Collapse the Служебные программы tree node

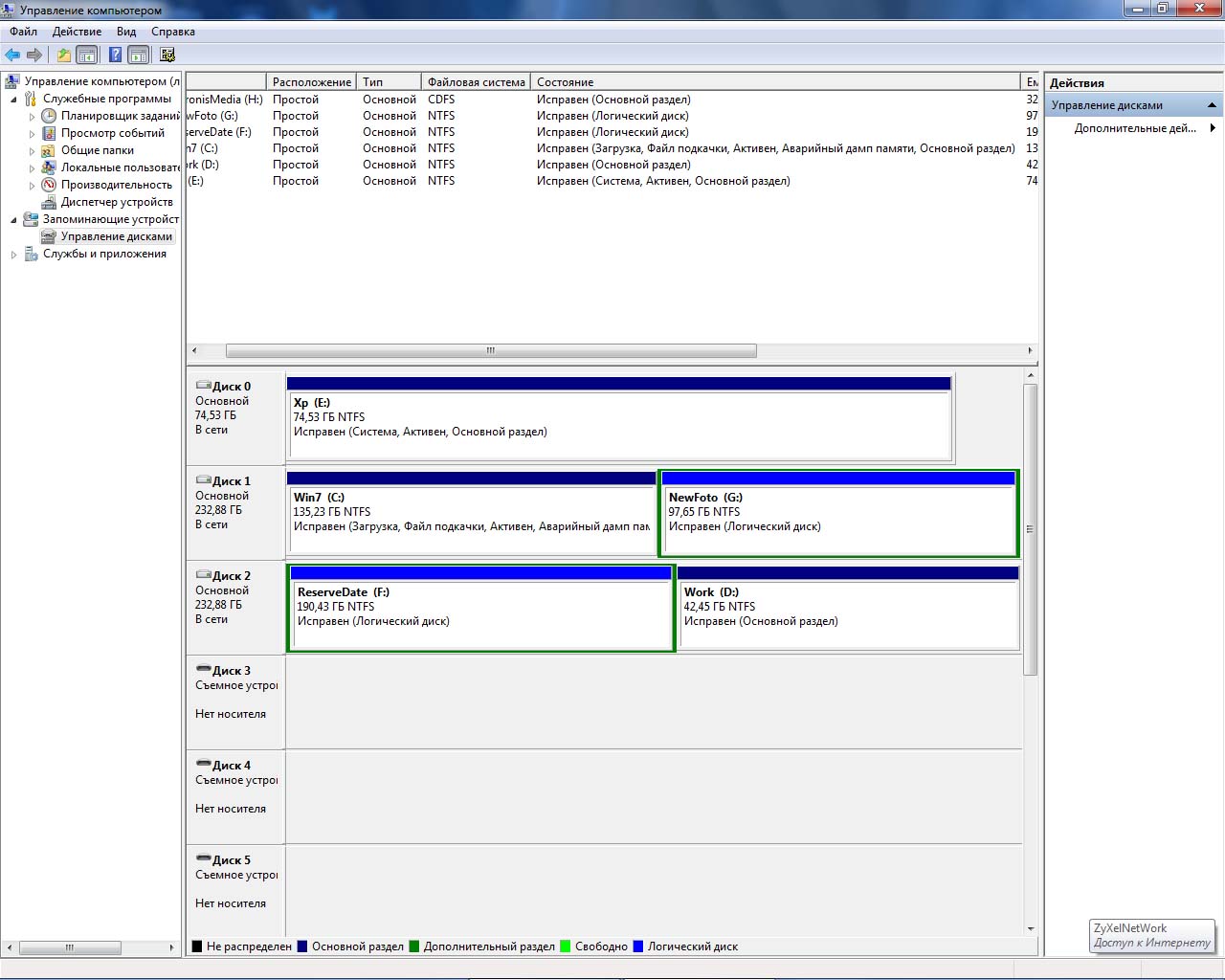pyautogui.click(x=14, y=100)
